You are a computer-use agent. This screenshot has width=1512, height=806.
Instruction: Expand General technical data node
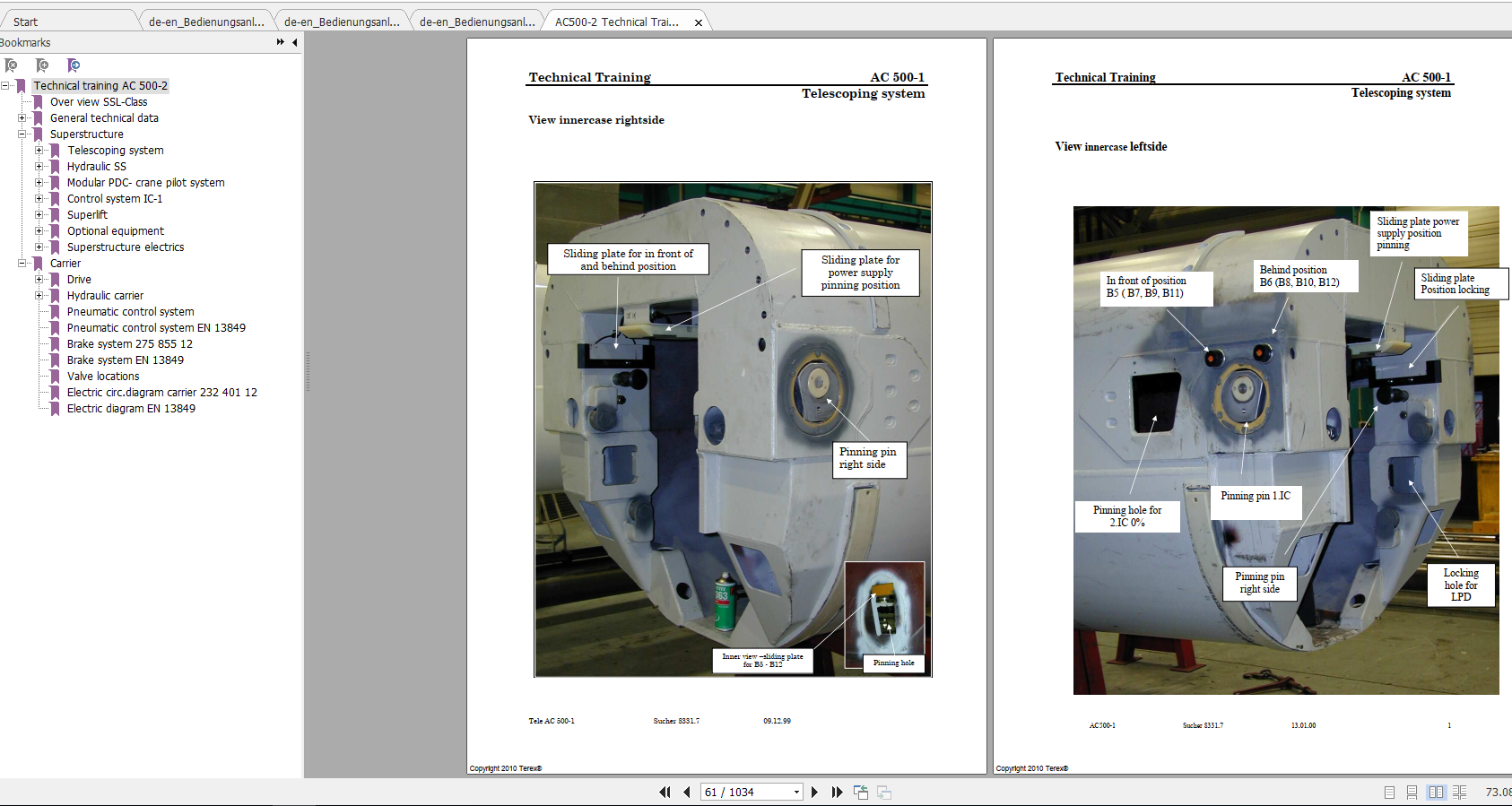pos(22,118)
